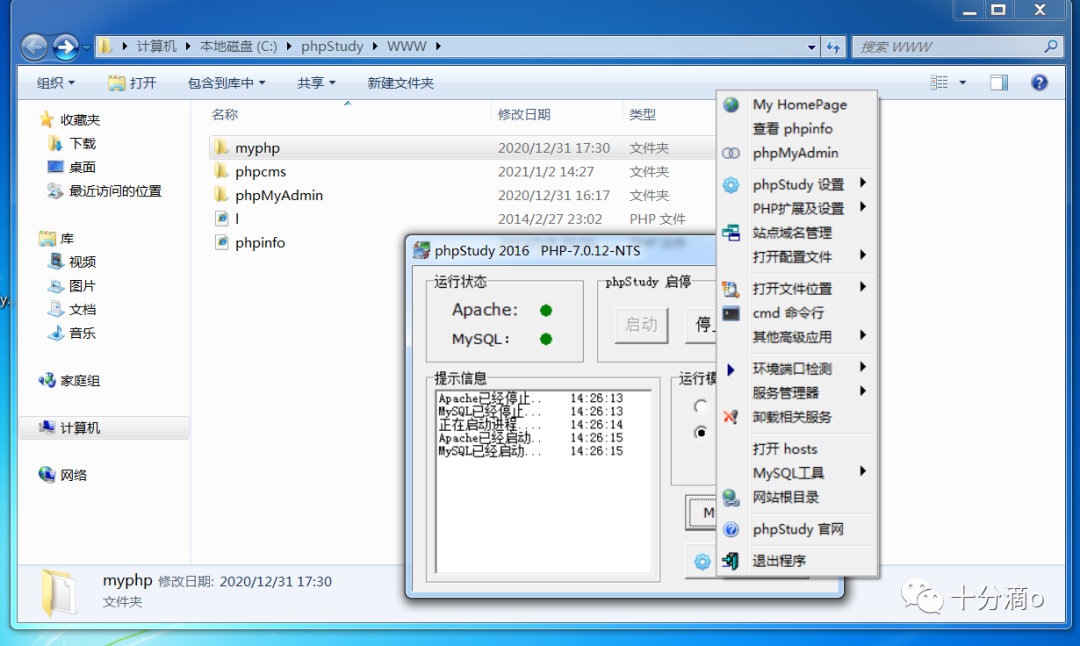Expand the 环境端口检测 submenu arrow
This screenshot has width=1080, height=646.
tap(862, 367)
